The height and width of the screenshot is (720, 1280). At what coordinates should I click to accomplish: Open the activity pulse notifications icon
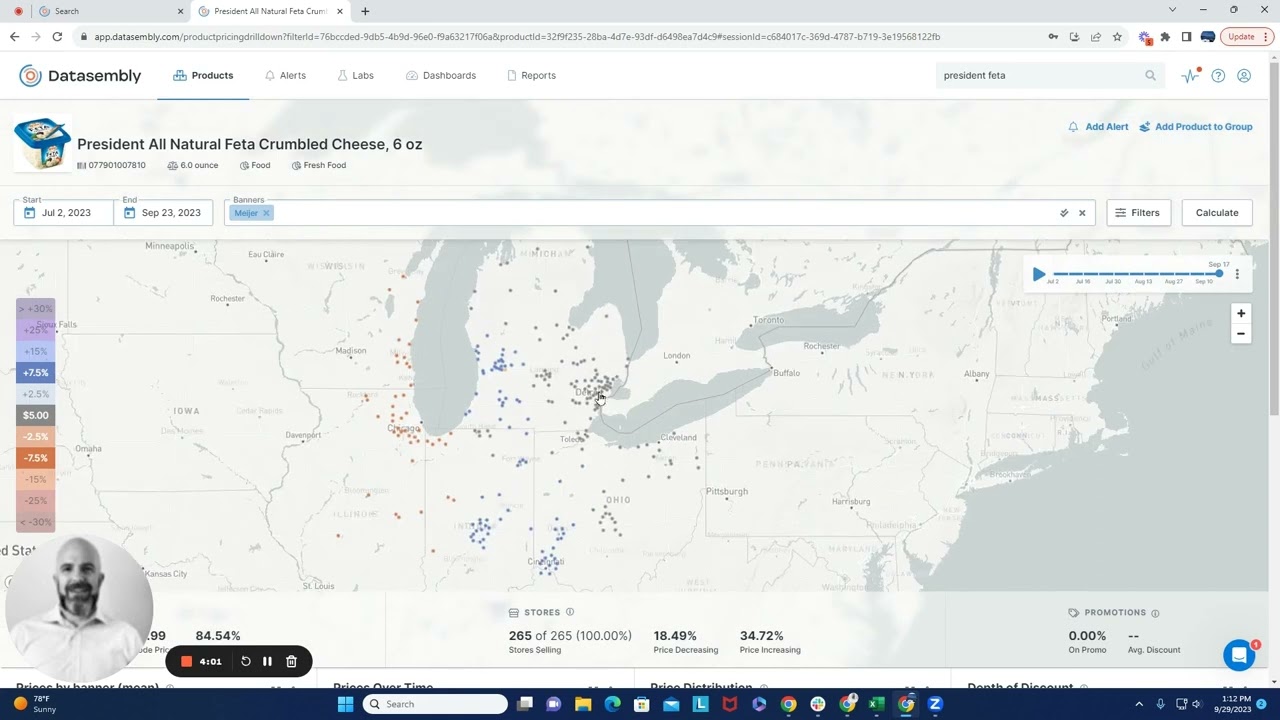tap(1190, 75)
